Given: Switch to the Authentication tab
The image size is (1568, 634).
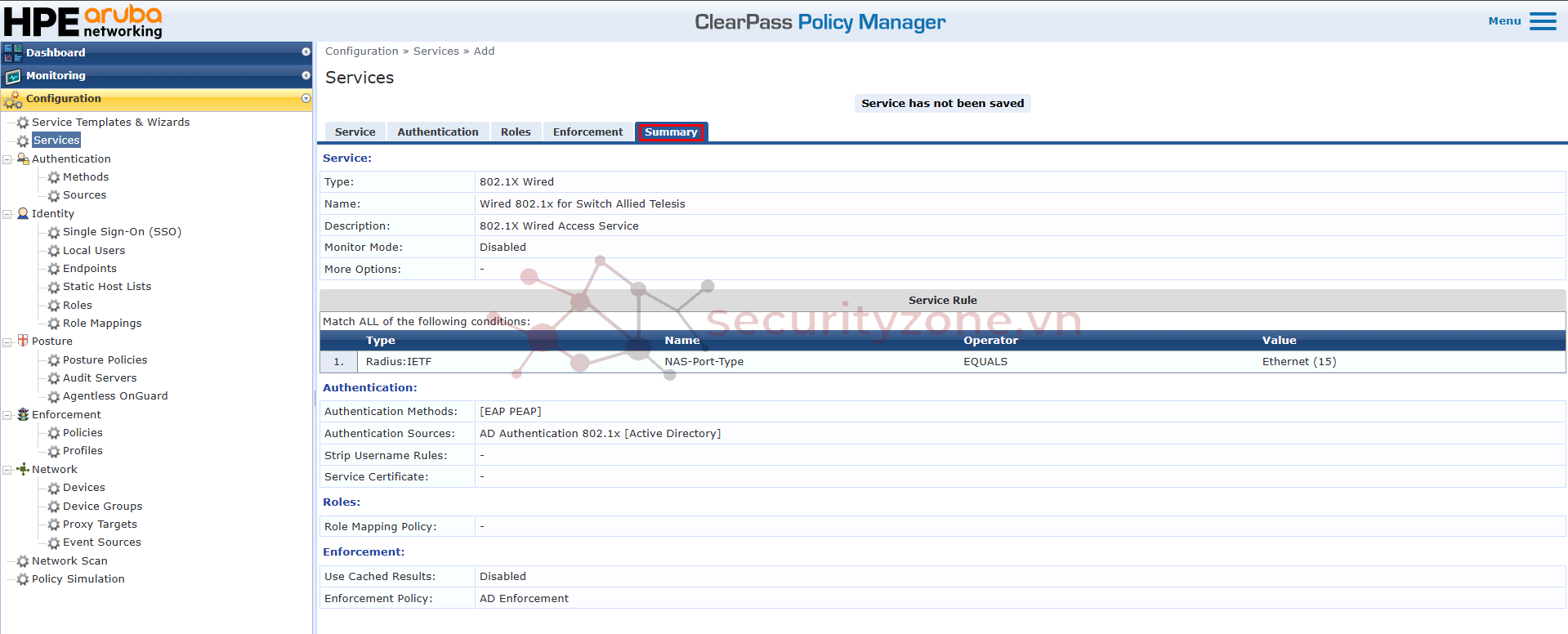Looking at the screenshot, I should 438,132.
